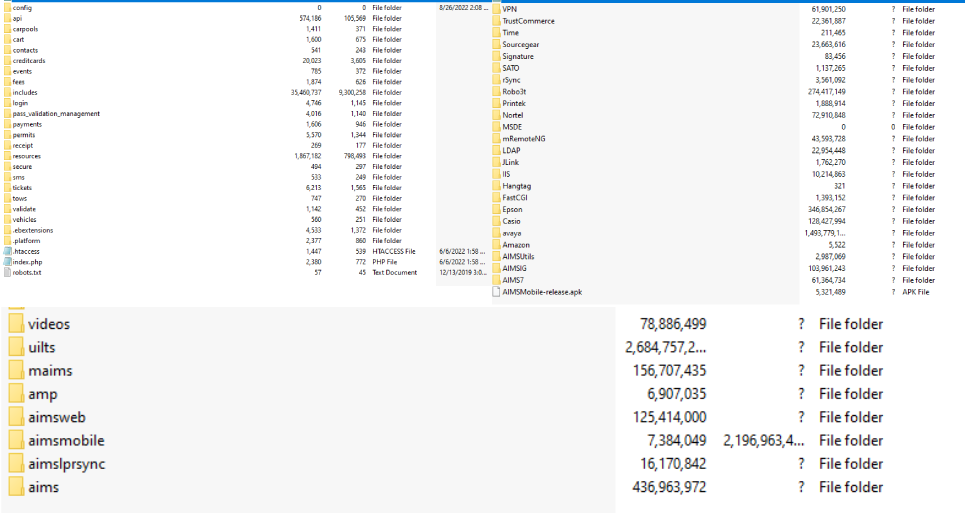Select the mRemoteNG folder name
The height and width of the screenshot is (513, 965).
[x=524, y=139]
